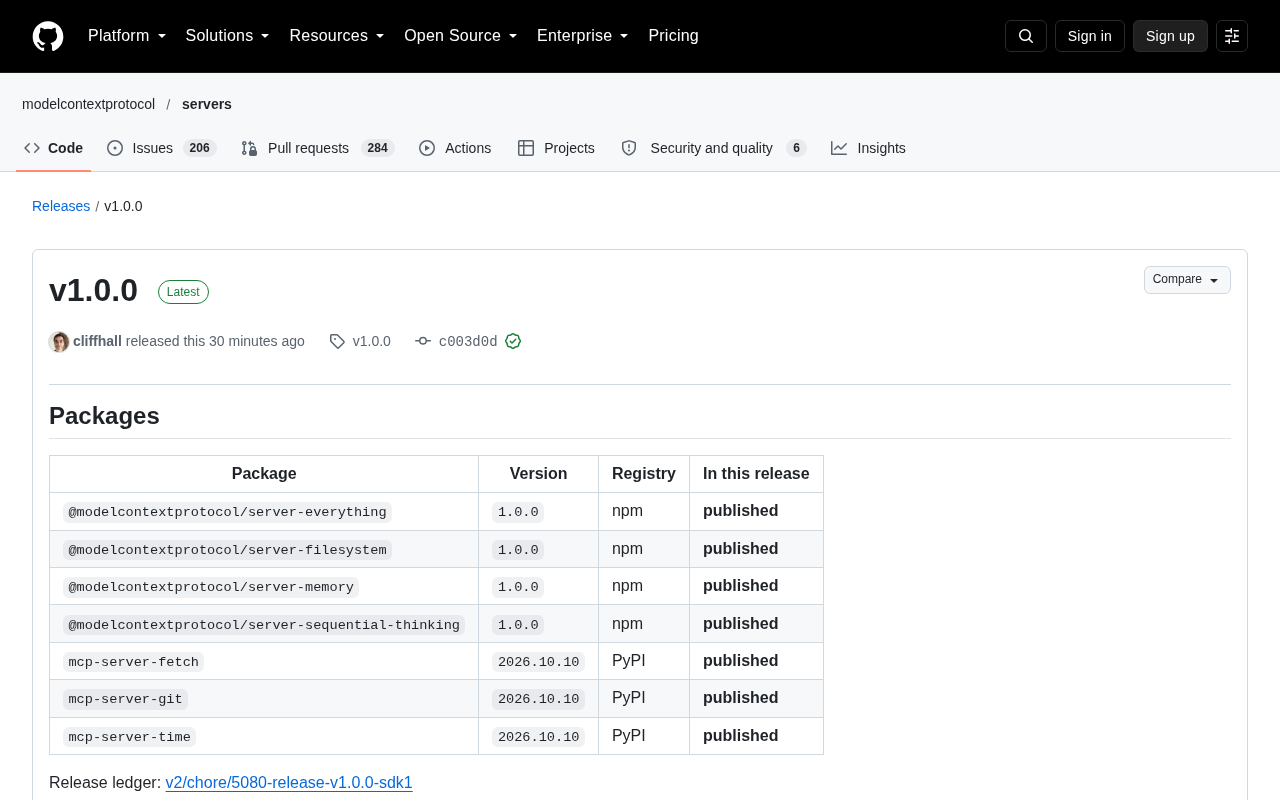Expand the Platform menu
Image resolution: width=1280 pixels, height=800 pixels.
[x=127, y=36]
